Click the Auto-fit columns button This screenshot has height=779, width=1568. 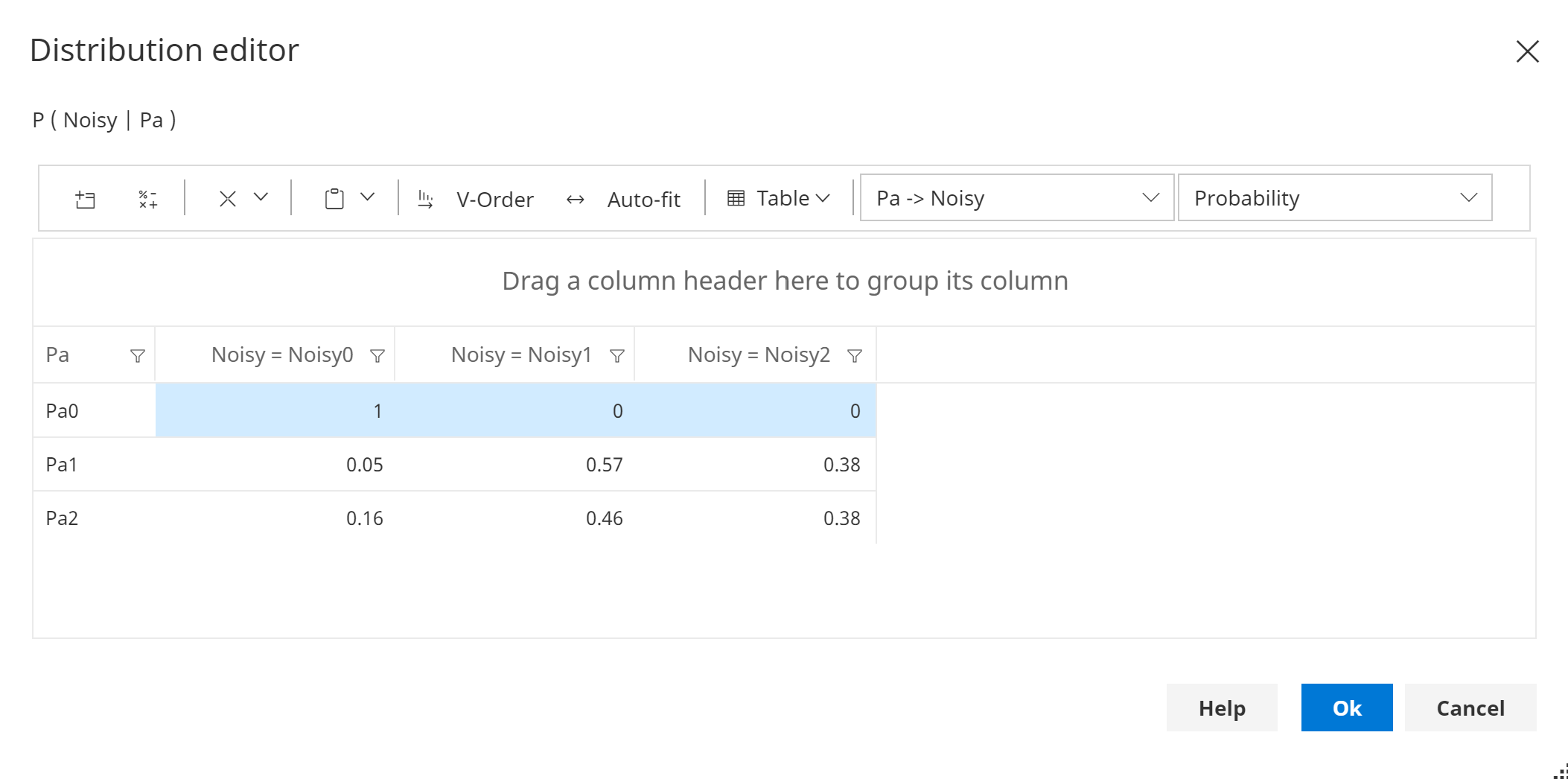[x=624, y=199]
